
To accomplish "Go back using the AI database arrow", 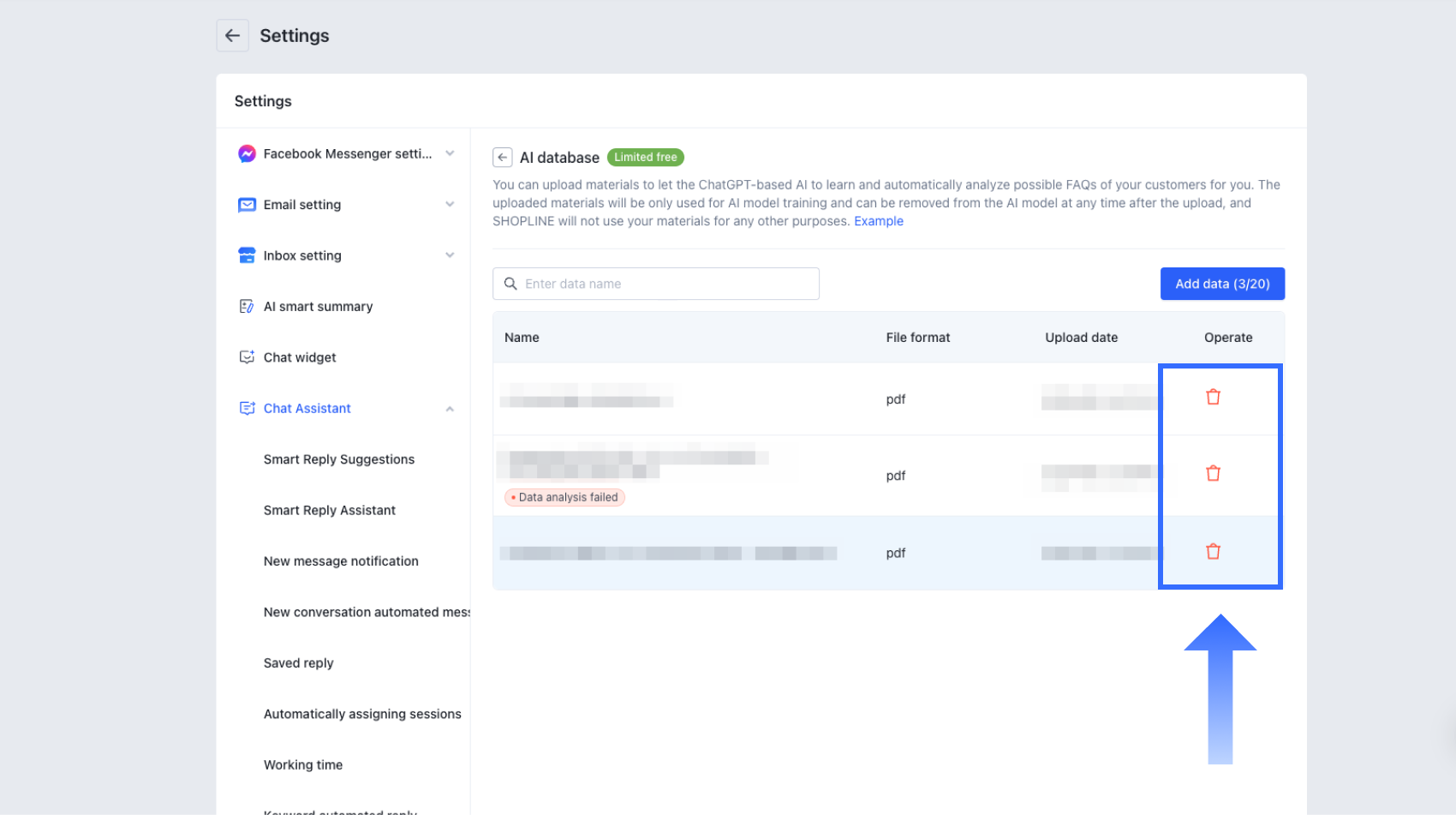I will 503,158.
